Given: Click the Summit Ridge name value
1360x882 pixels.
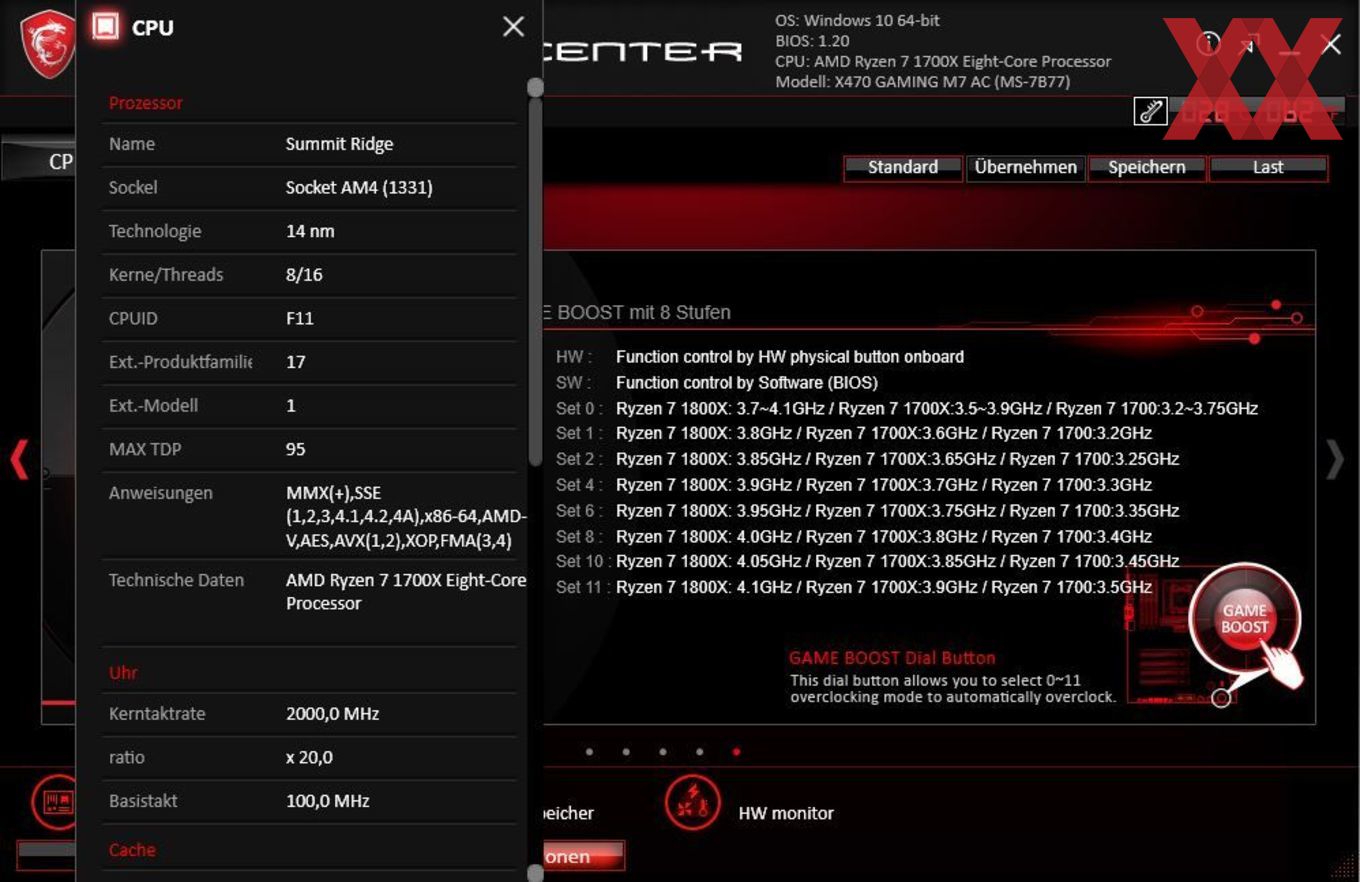Looking at the screenshot, I should [x=339, y=144].
